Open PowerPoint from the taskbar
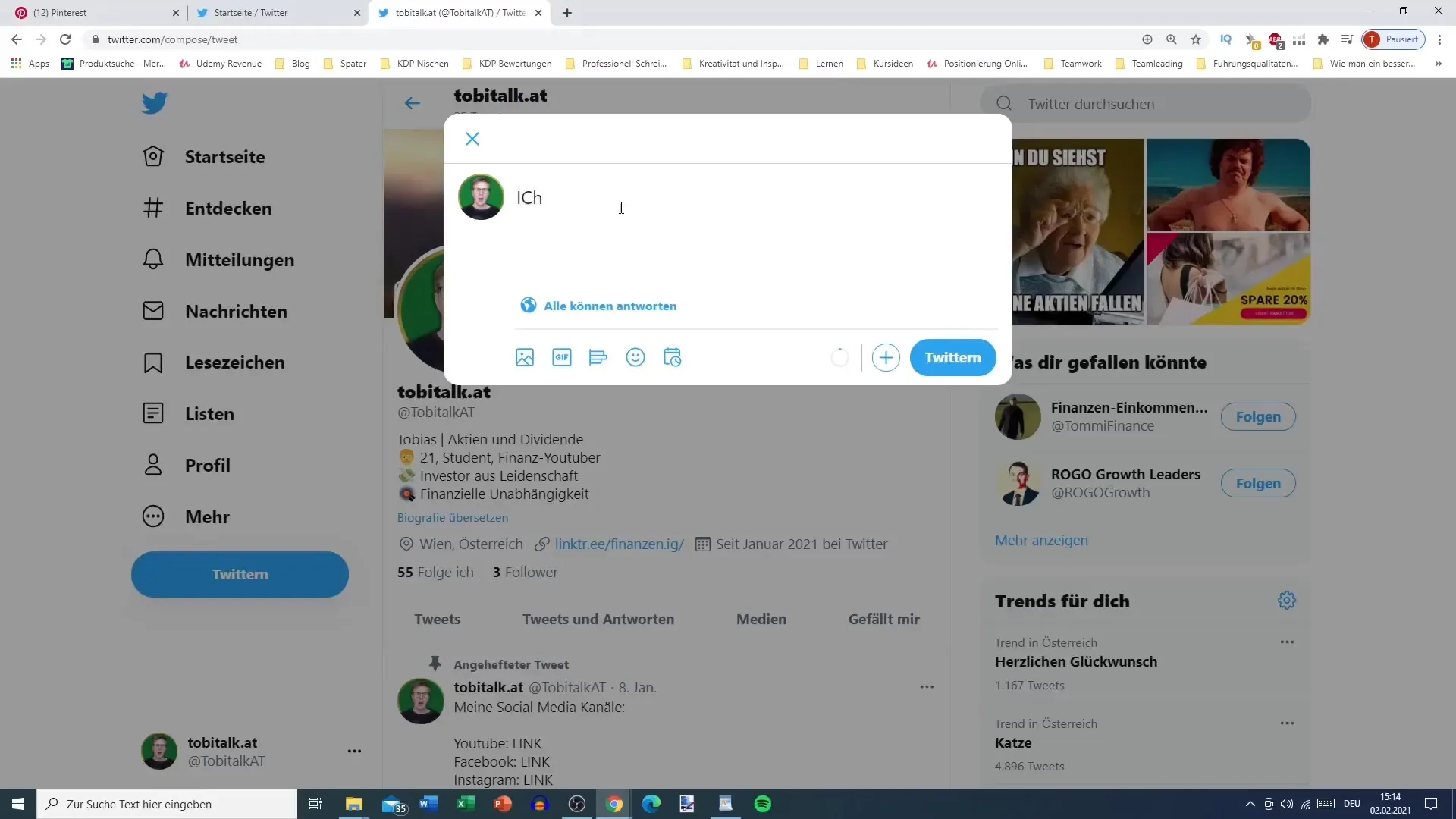1456x819 pixels. click(503, 804)
